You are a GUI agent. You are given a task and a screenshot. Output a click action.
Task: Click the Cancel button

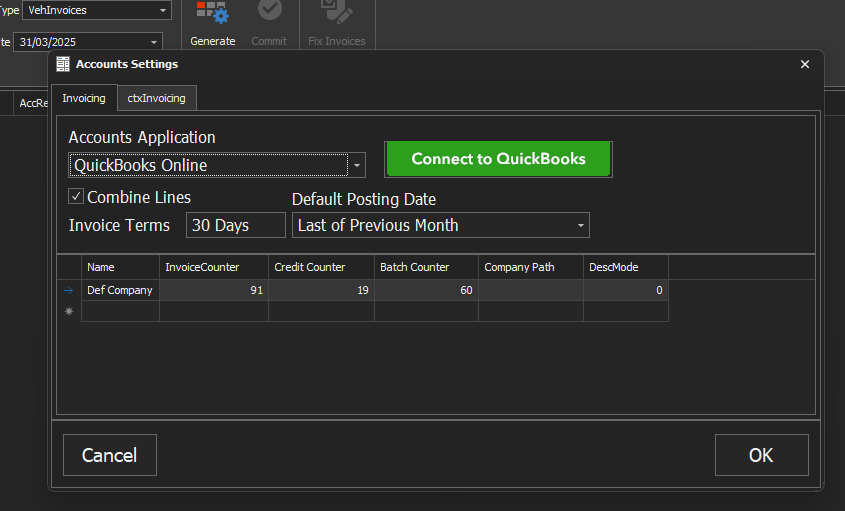pyautogui.click(x=110, y=455)
